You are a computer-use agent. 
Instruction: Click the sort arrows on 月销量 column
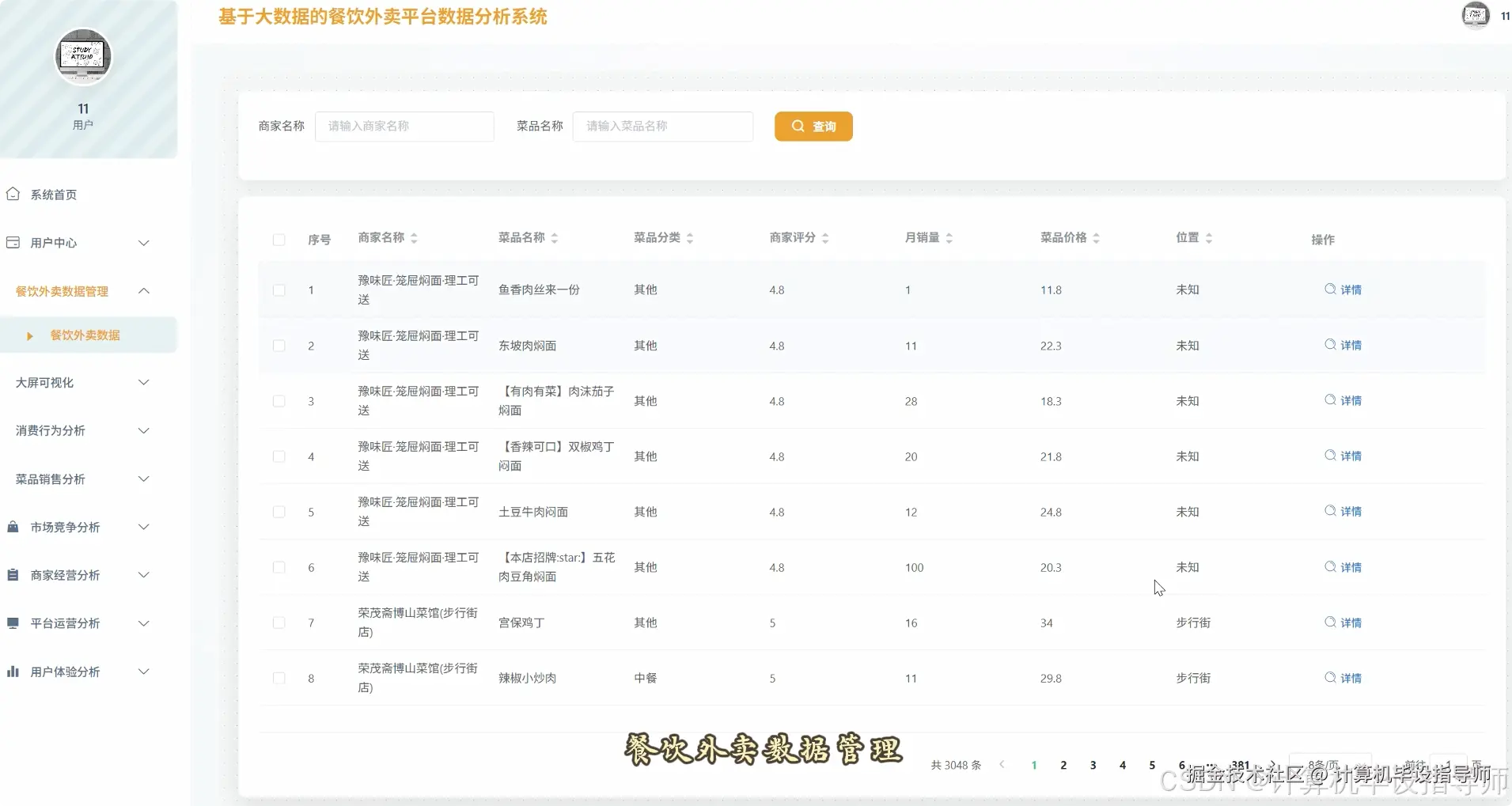950,237
